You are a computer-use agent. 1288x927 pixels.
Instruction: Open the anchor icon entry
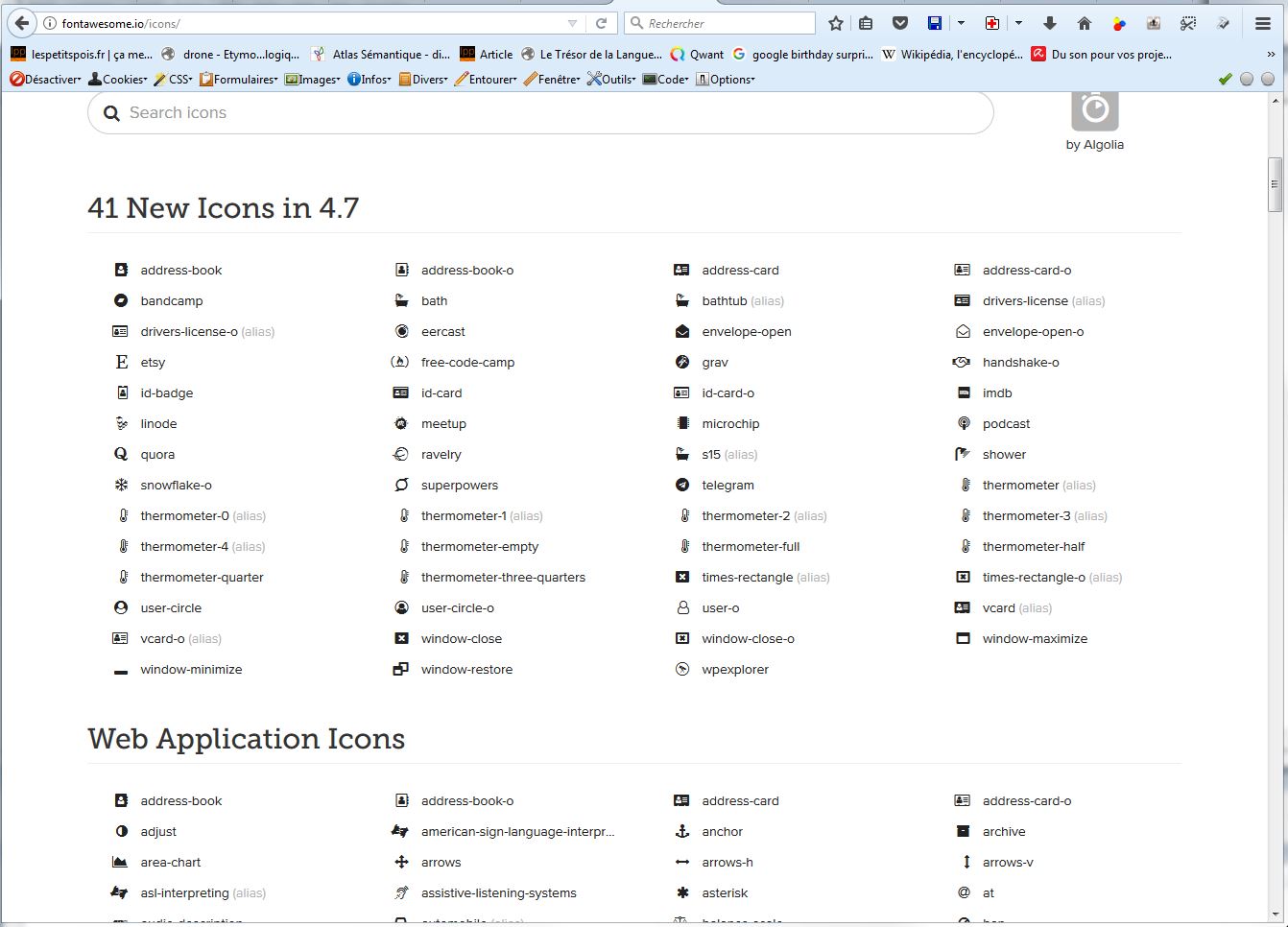(721, 831)
